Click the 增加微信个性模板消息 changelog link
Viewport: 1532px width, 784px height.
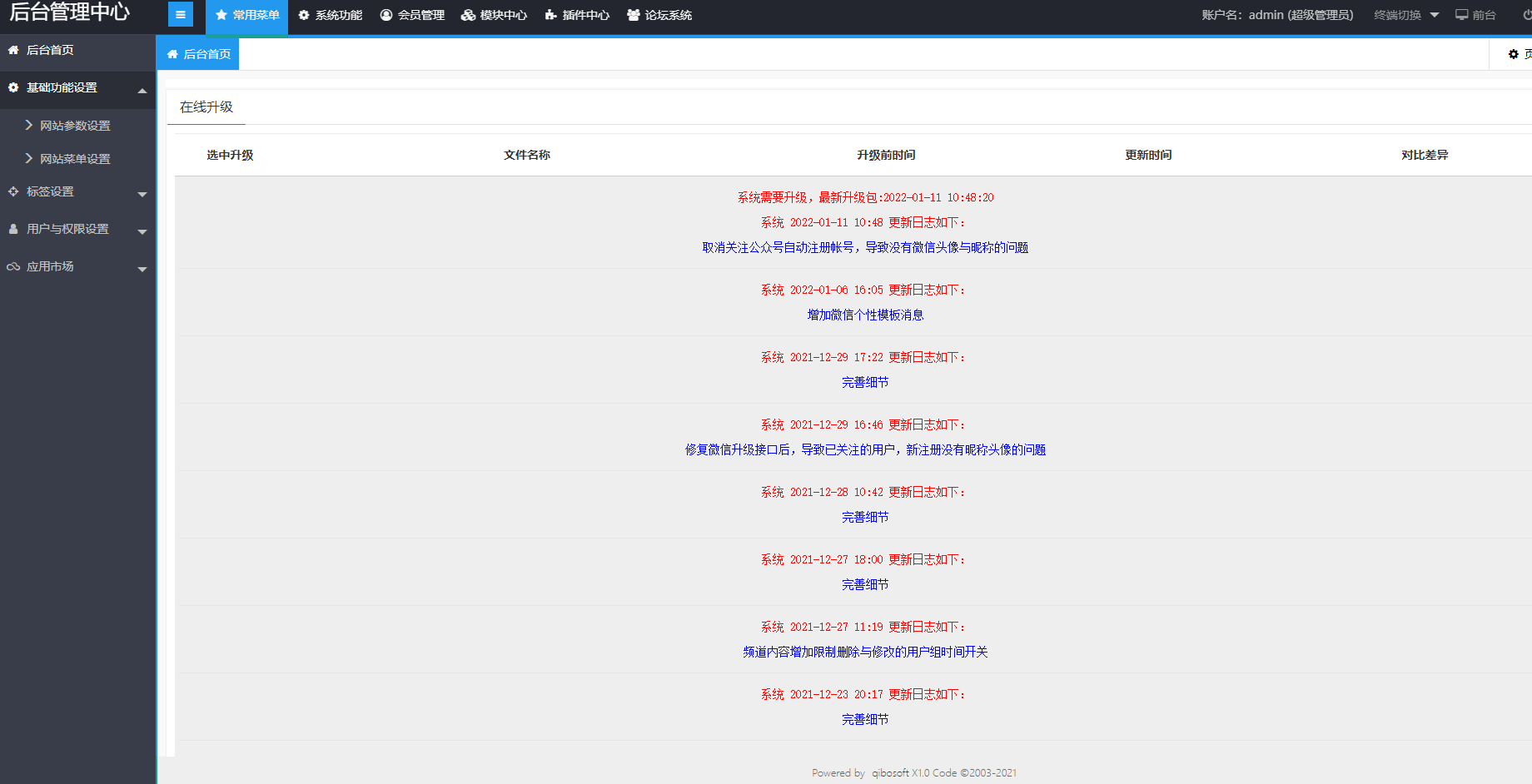[x=865, y=315]
